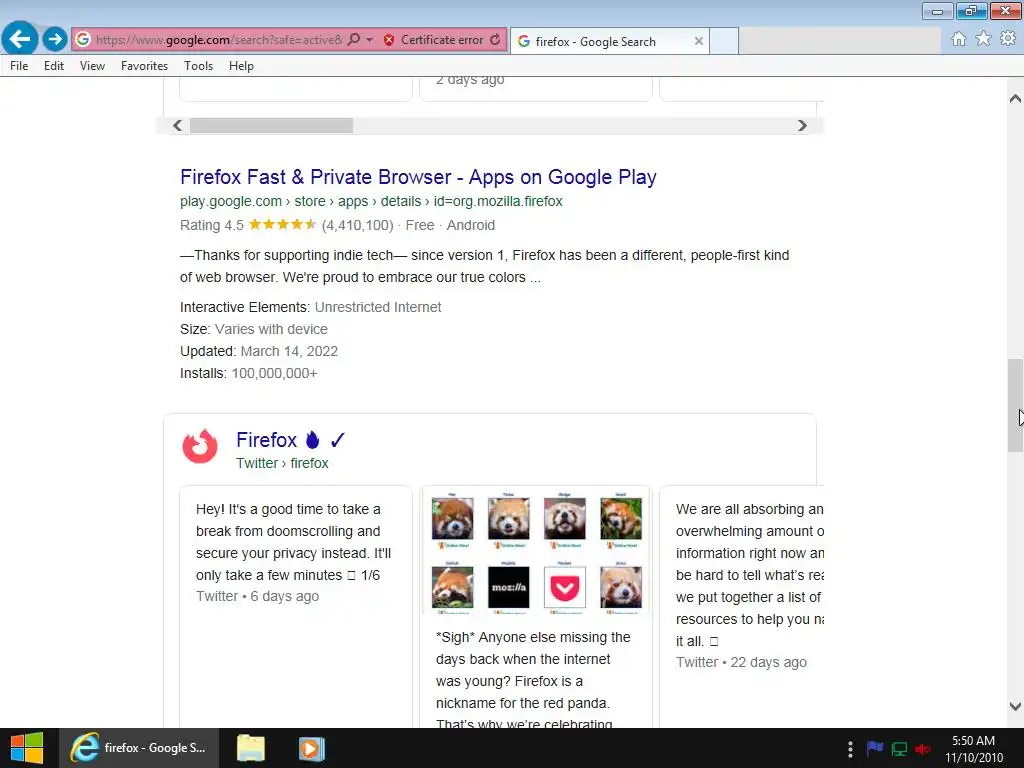Click 'Installs: 100,000,000+' text
The height and width of the screenshot is (768, 1024).
click(249, 374)
